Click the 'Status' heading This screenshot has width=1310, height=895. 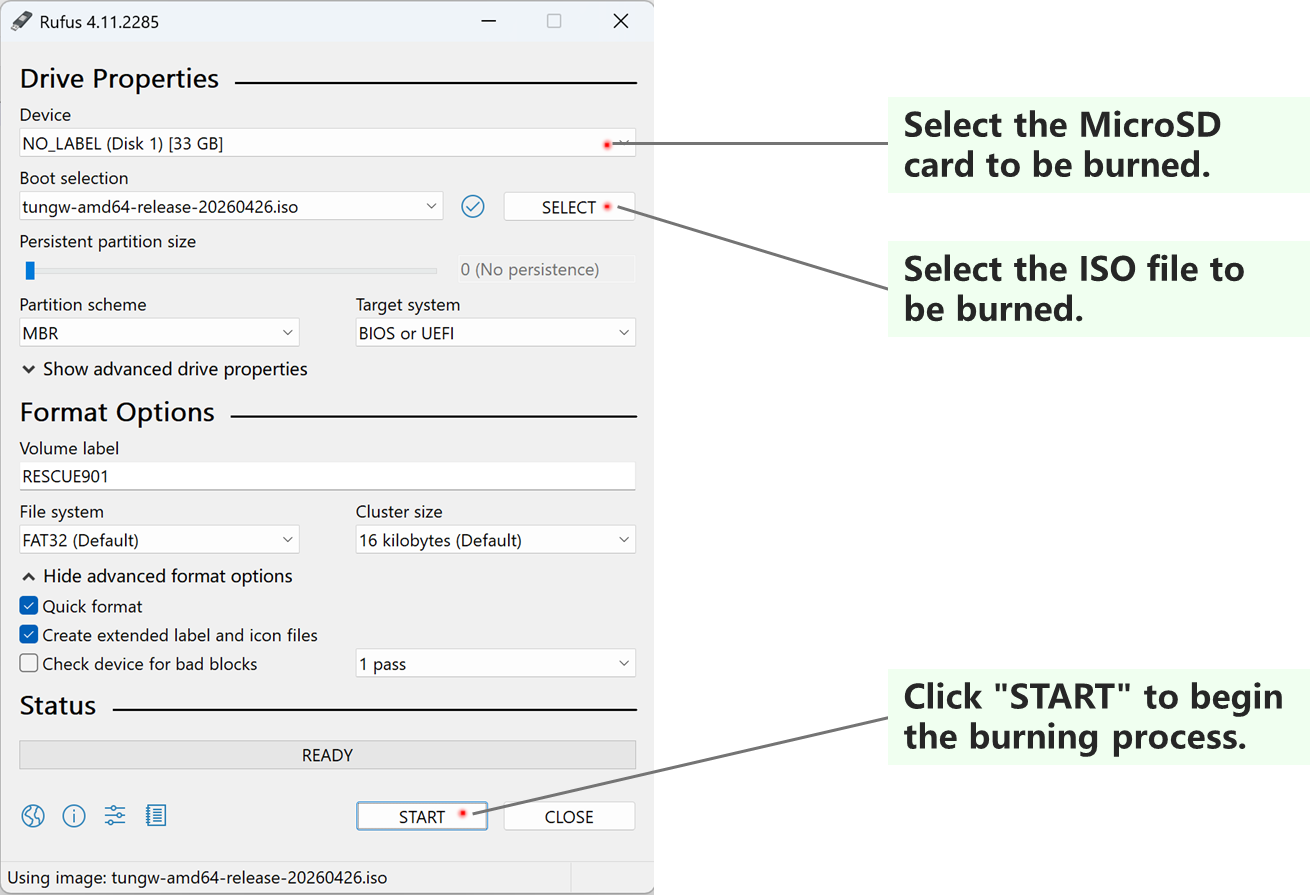tap(58, 706)
